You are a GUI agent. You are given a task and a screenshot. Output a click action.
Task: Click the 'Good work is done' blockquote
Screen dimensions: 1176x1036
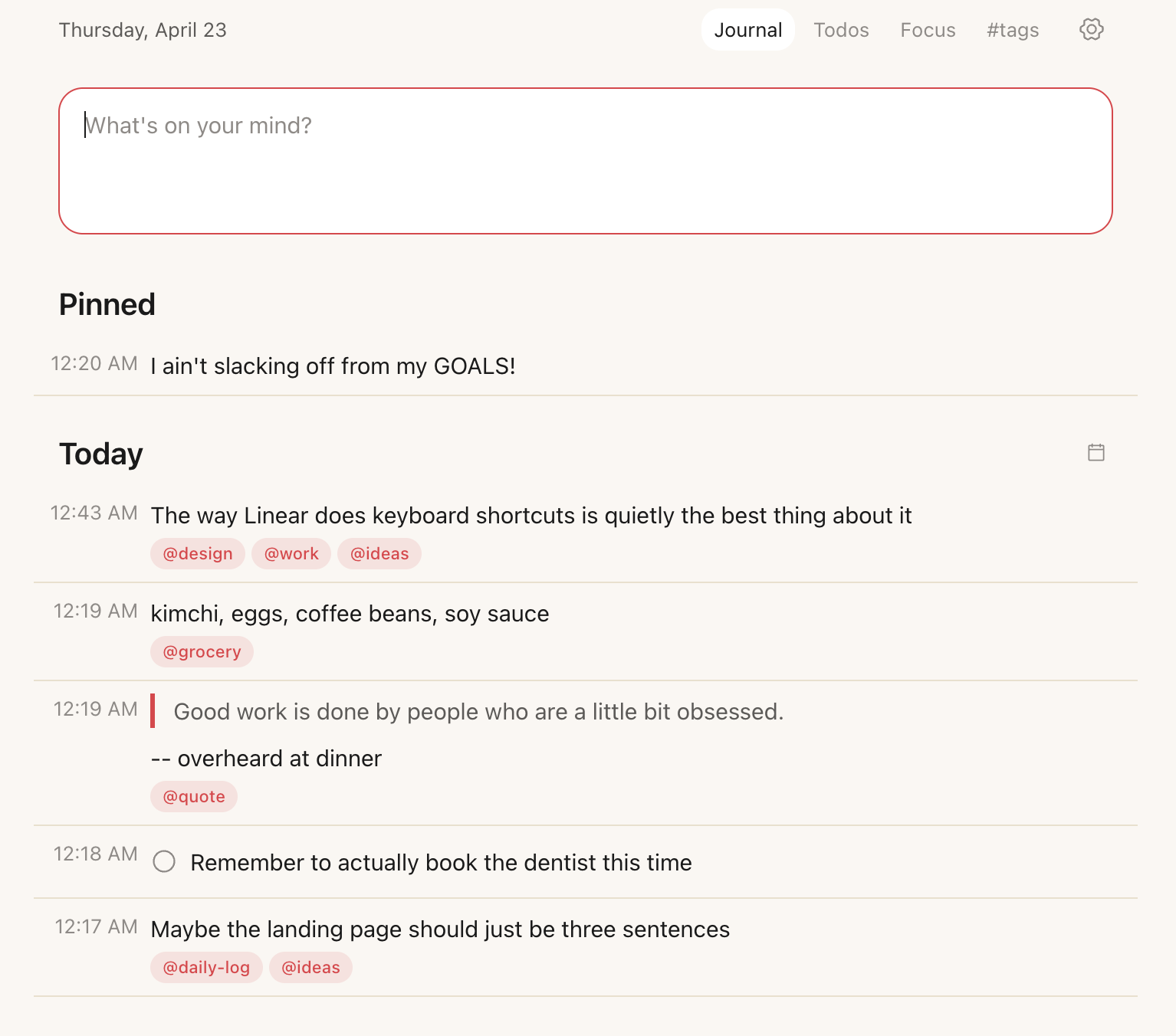tap(478, 712)
